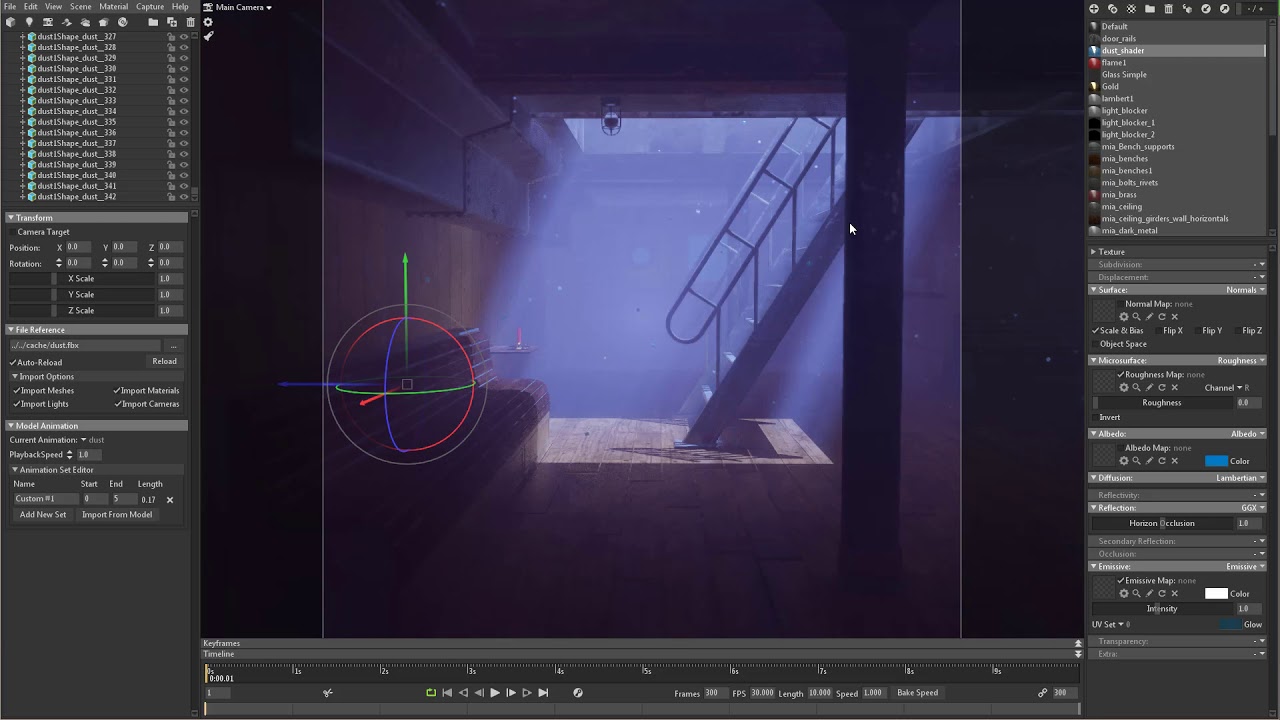Add a new camera from scene toolbar
The width and height of the screenshot is (1280, 720).
tap(47, 22)
